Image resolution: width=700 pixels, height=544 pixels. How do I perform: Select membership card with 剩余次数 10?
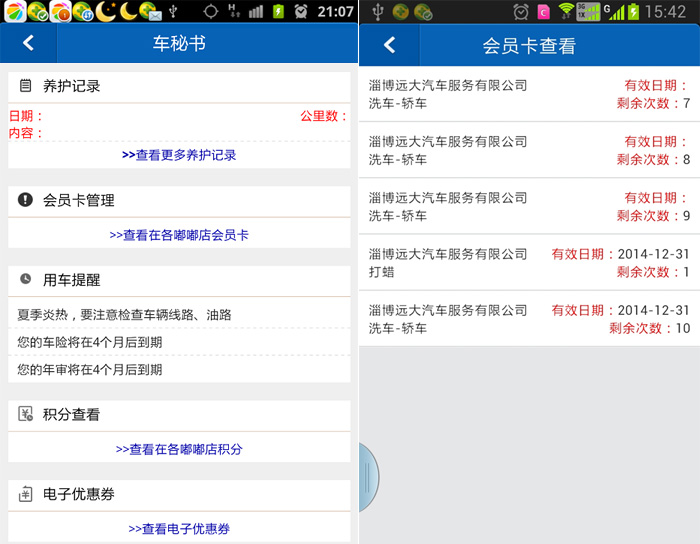[x=529, y=318]
